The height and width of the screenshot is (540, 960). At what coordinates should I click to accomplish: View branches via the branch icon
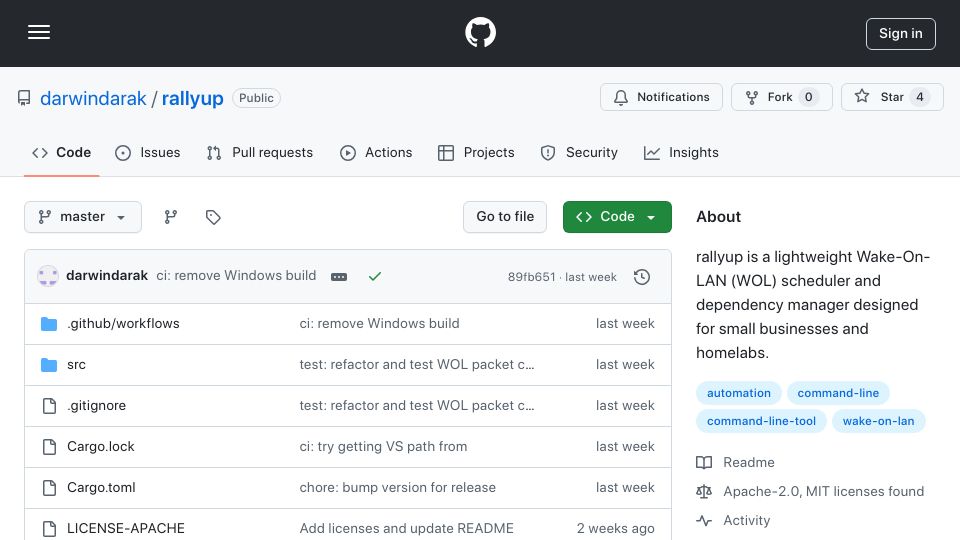point(171,217)
